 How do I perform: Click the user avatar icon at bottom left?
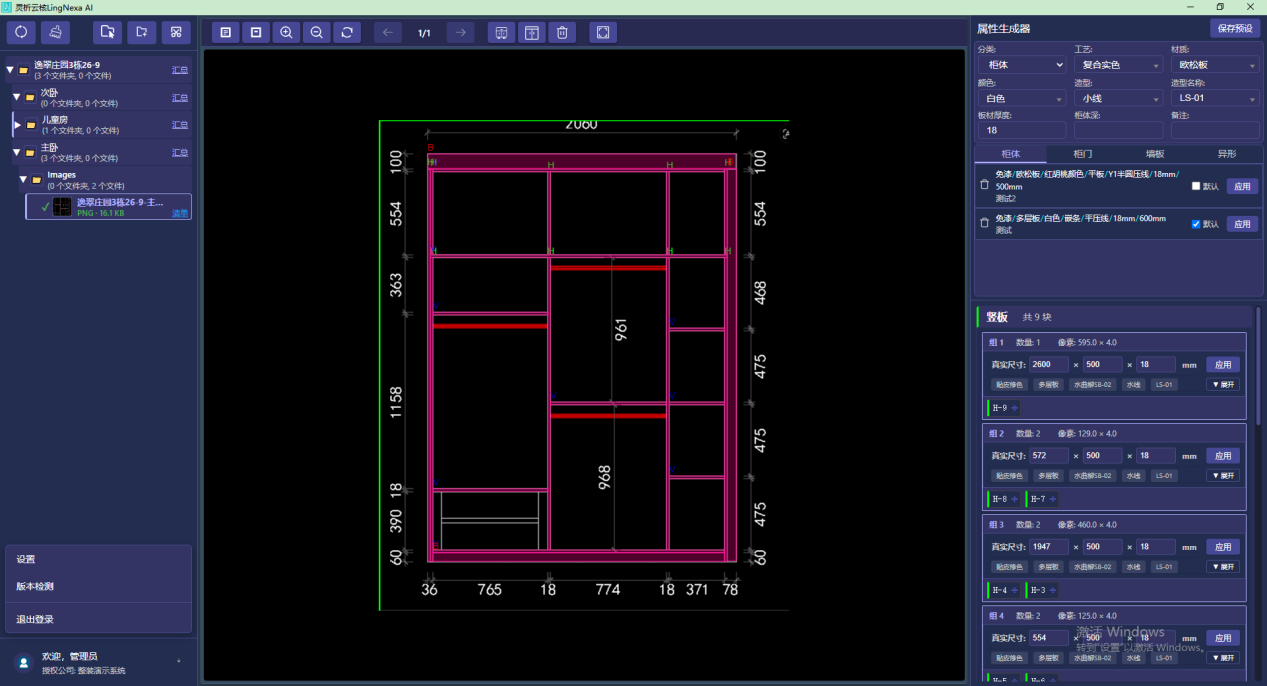24,662
